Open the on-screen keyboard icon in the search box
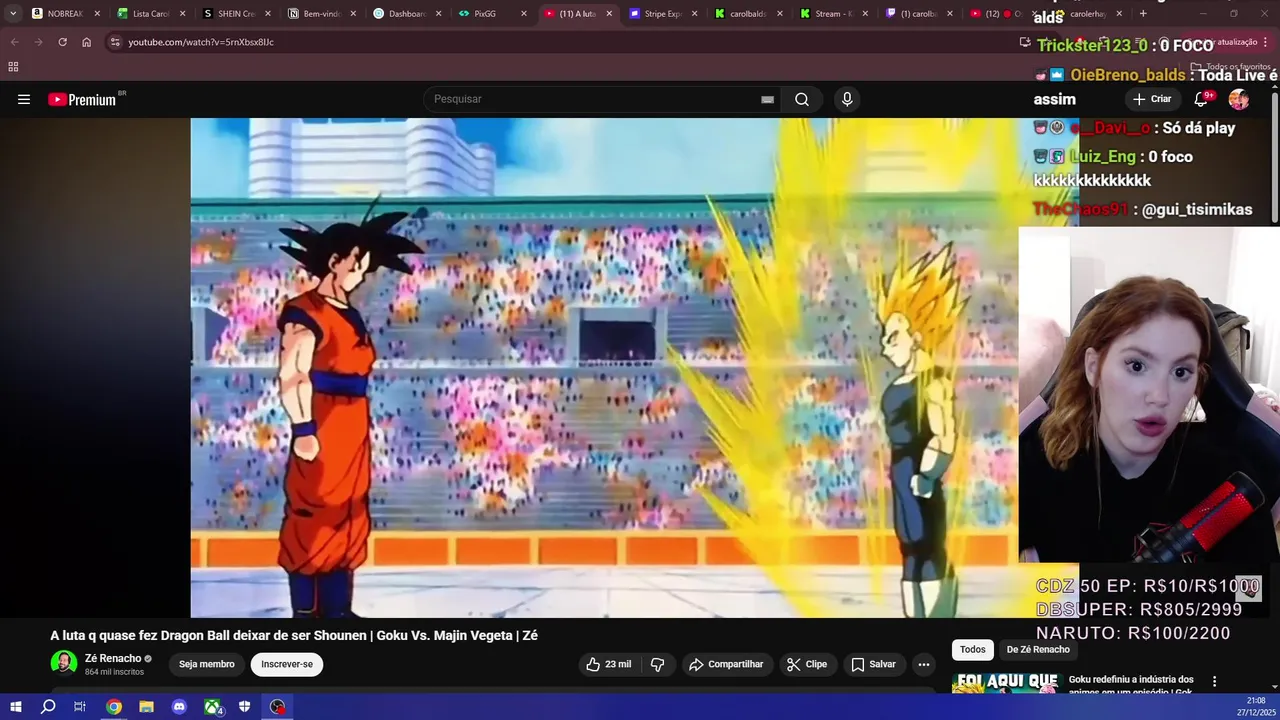1280x720 pixels. 767,99
